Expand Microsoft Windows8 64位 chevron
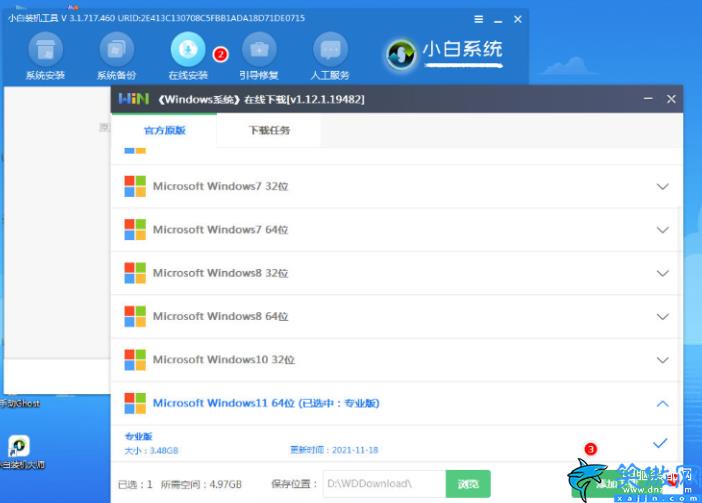The height and width of the screenshot is (503, 702). coord(663,317)
